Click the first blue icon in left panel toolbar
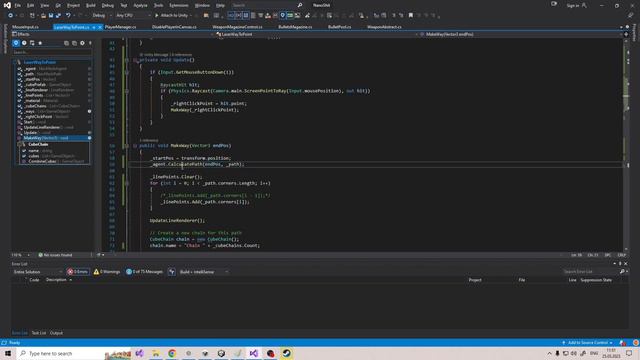The width and height of the screenshot is (640, 360). point(16,43)
